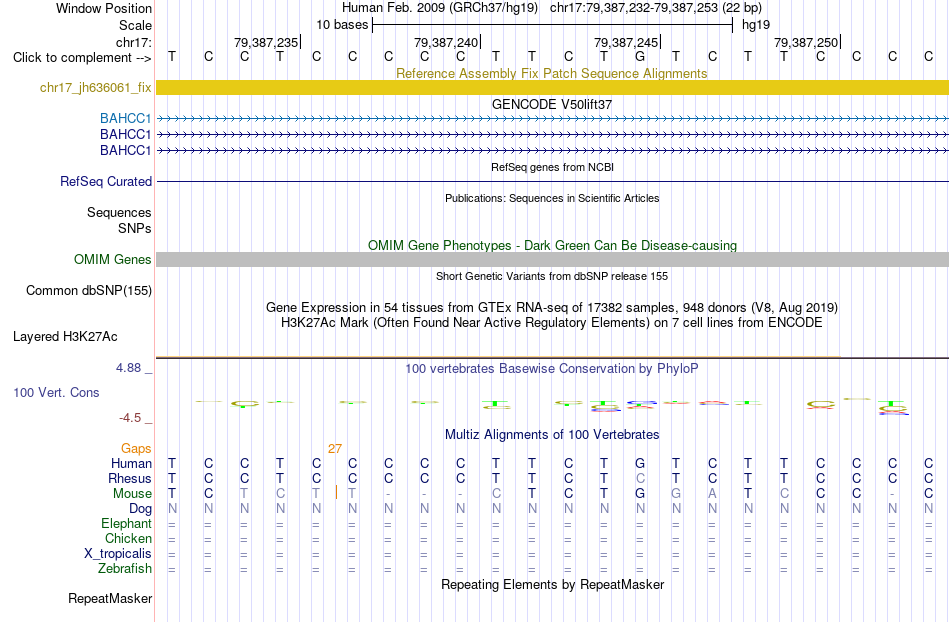
Task: Click the chr17: base position label
Action: click(133, 42)
